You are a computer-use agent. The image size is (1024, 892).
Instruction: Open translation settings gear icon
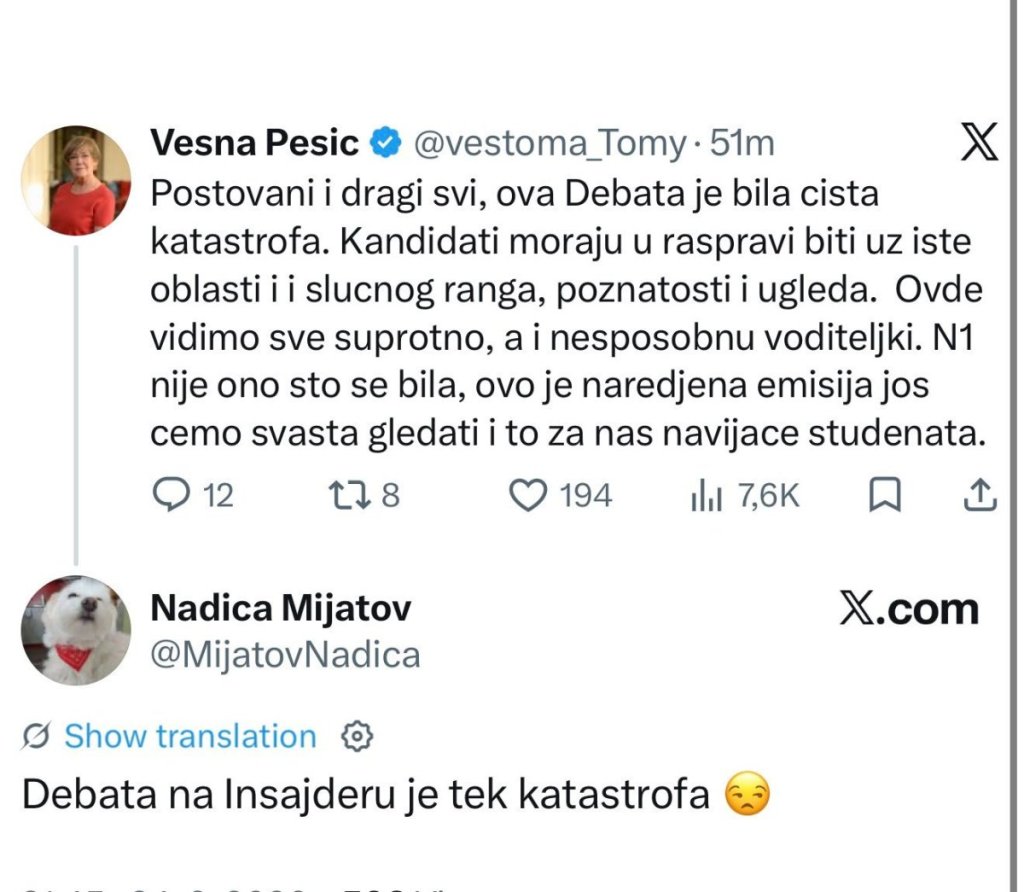357,737
